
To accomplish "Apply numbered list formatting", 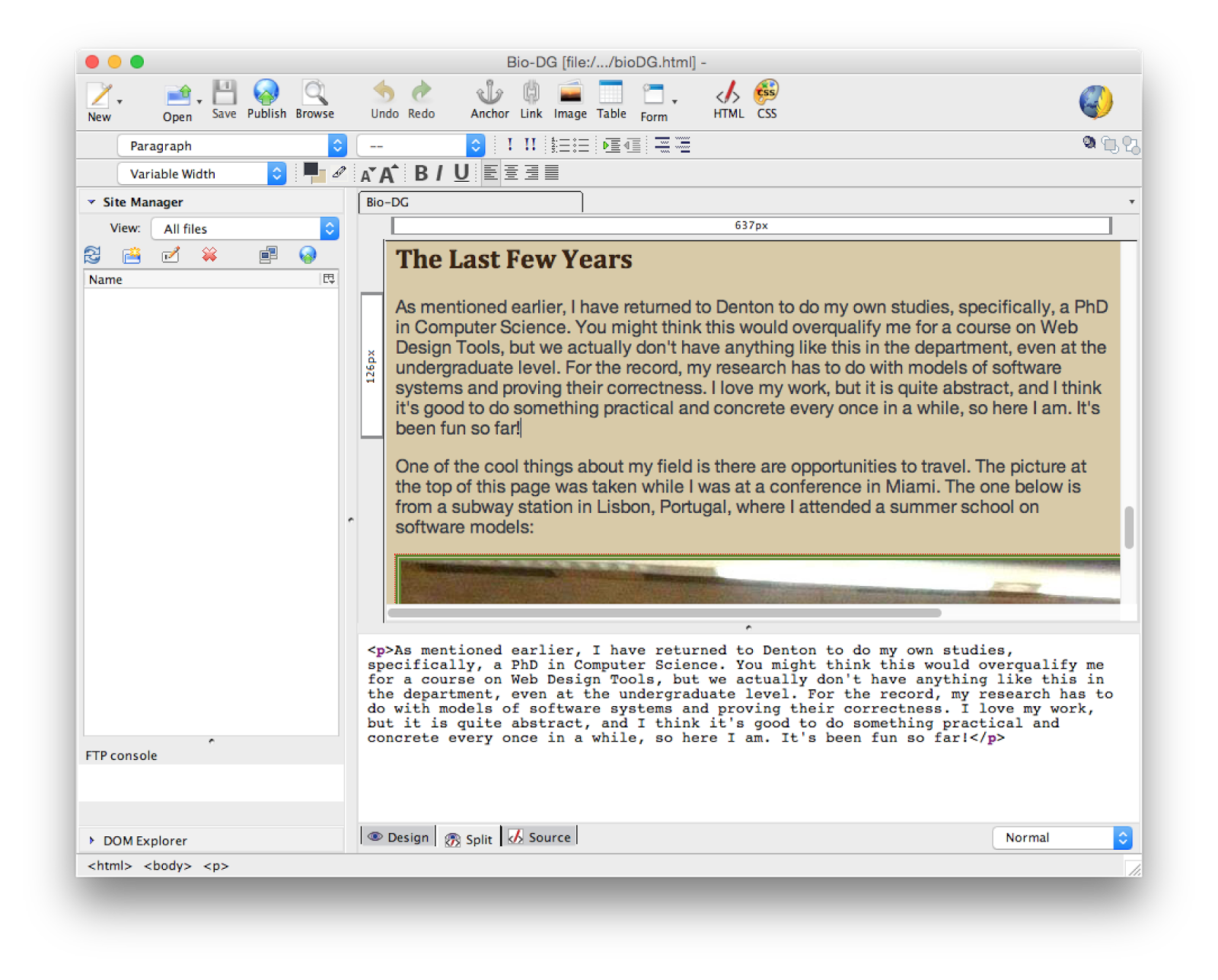I will pyautogui.click(x=561, y=145).
